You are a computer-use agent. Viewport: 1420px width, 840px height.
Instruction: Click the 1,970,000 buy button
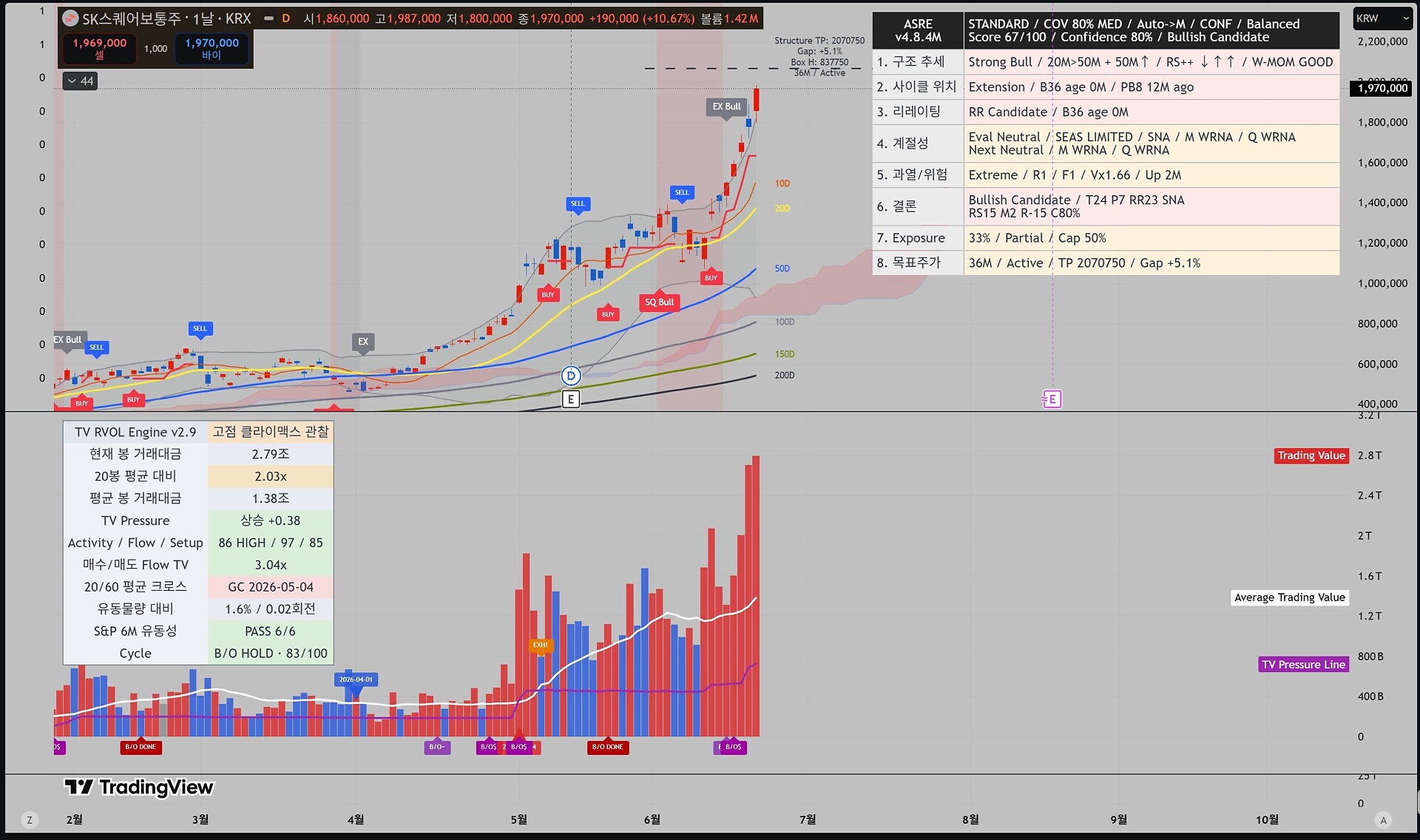click(212, 48)
